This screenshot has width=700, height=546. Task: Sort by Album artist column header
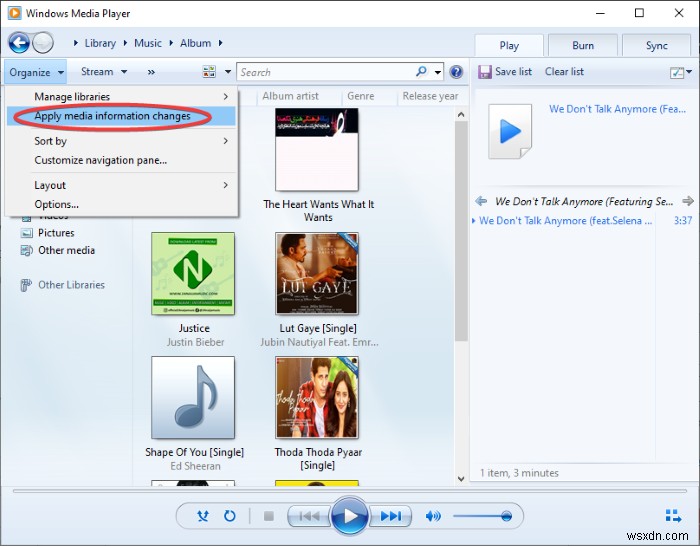290,96
